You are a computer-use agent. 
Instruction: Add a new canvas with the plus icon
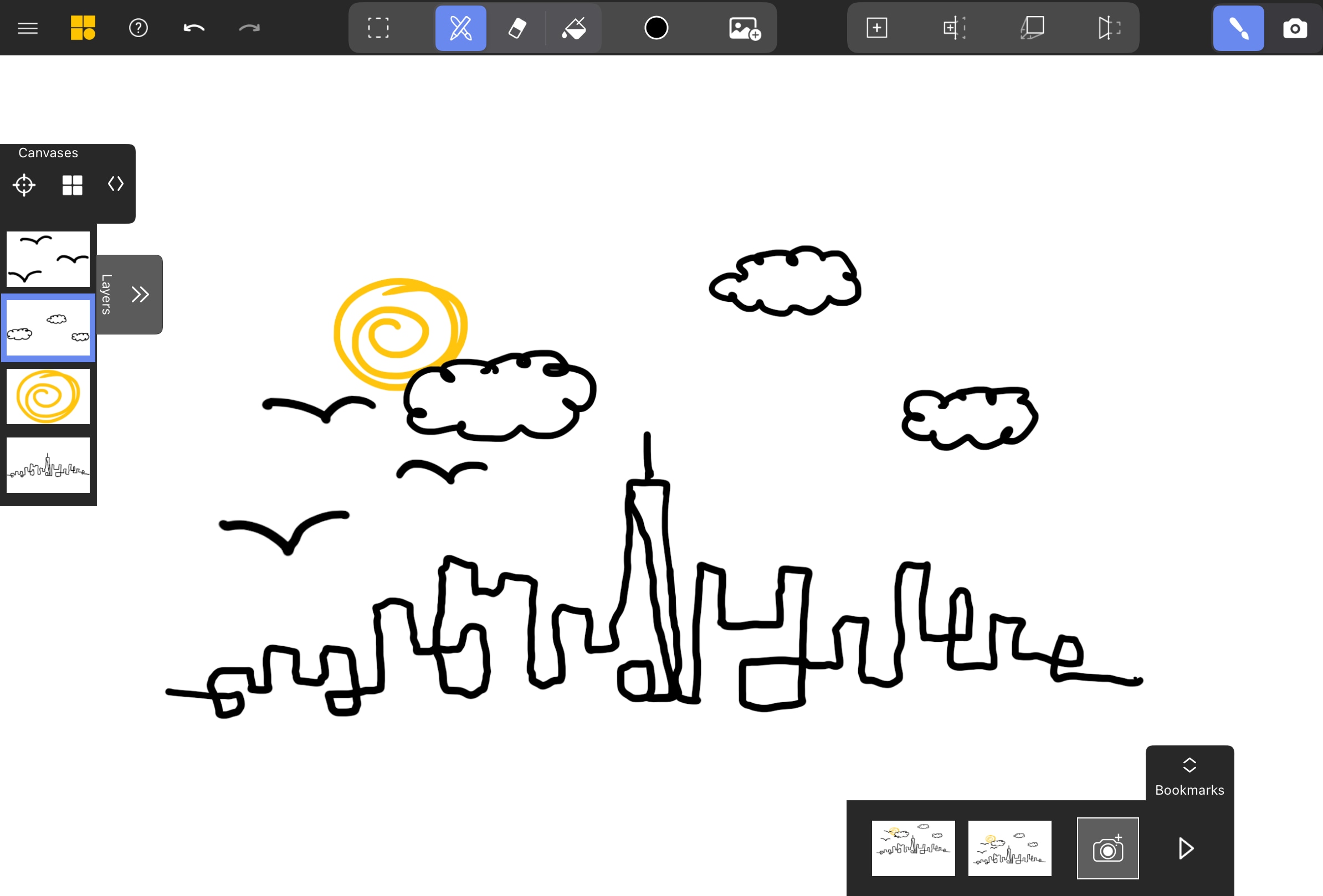click(x=876, y=28)
